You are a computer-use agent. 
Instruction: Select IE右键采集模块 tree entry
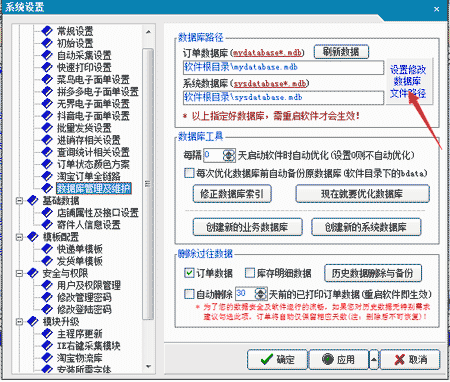coord(89,346)
